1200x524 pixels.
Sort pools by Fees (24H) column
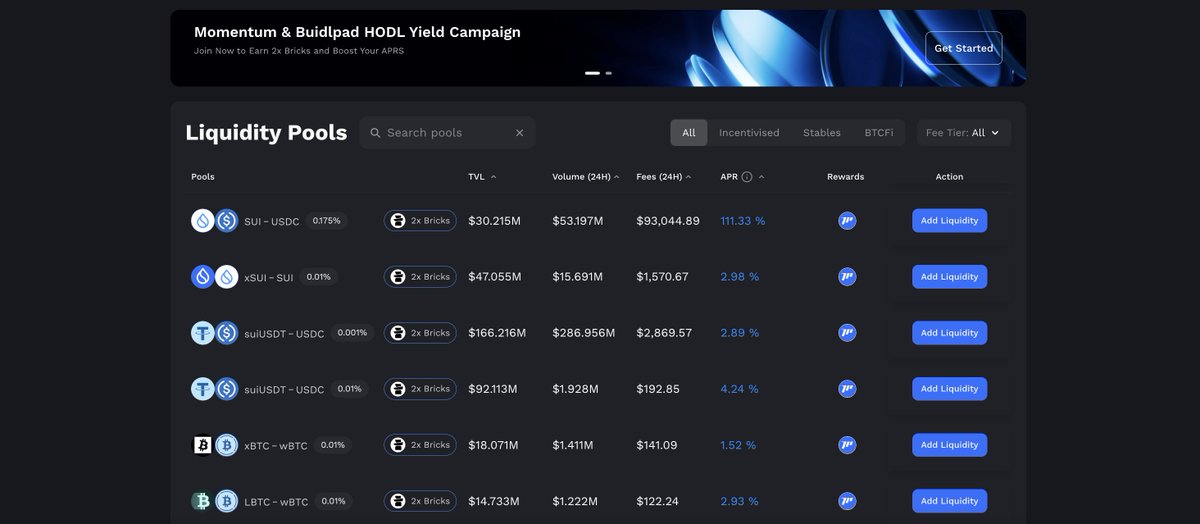664,177
